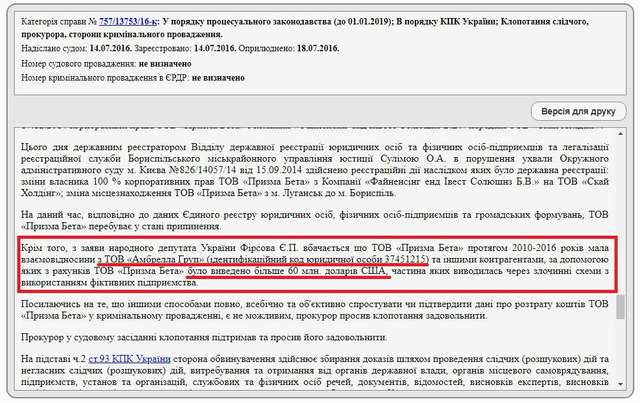Click the text 'Категорія справи №'
Screen dimensions: 640x403
[x=59, y=22]
